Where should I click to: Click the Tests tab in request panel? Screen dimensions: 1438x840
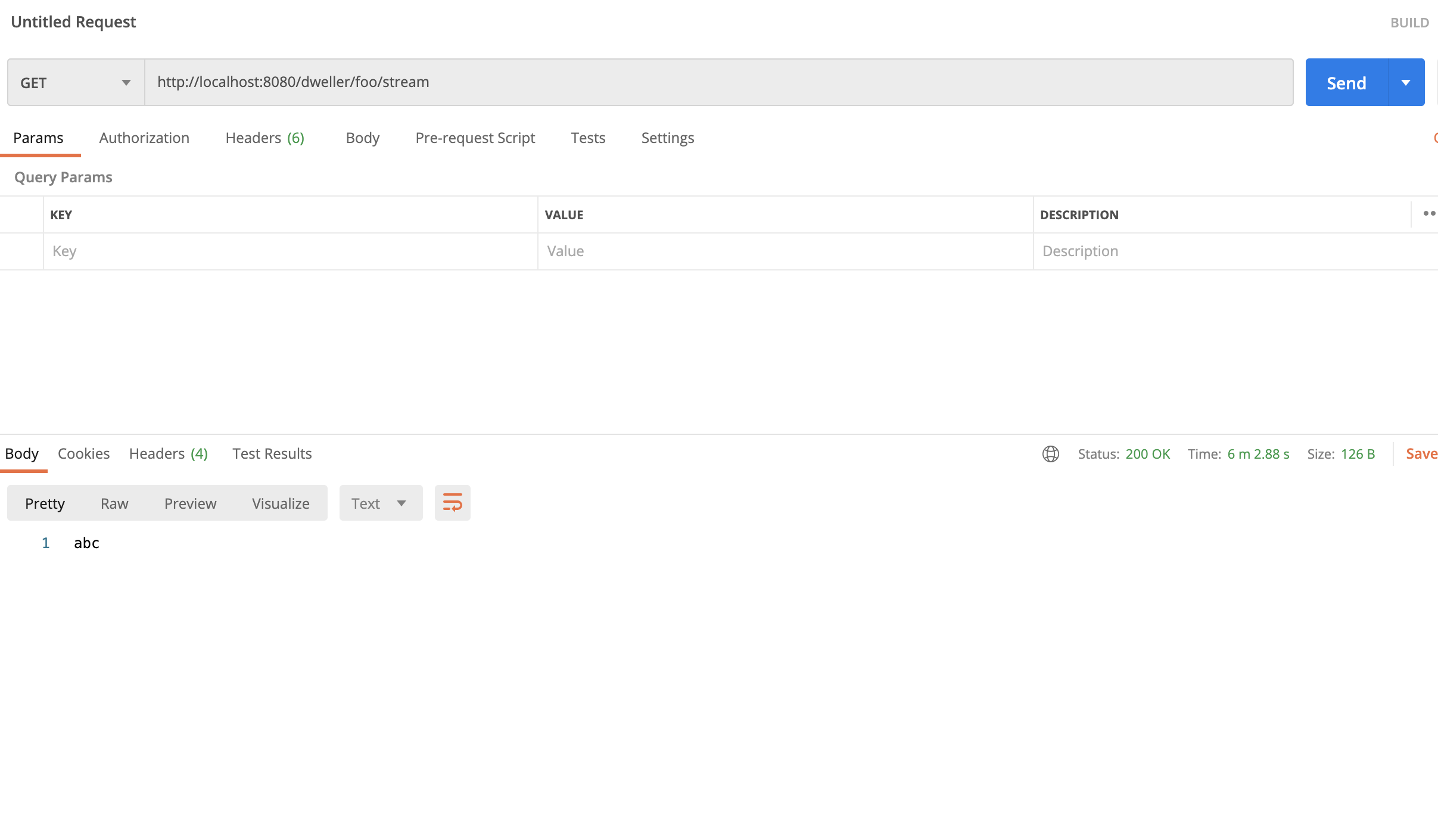tap(588, 137)
